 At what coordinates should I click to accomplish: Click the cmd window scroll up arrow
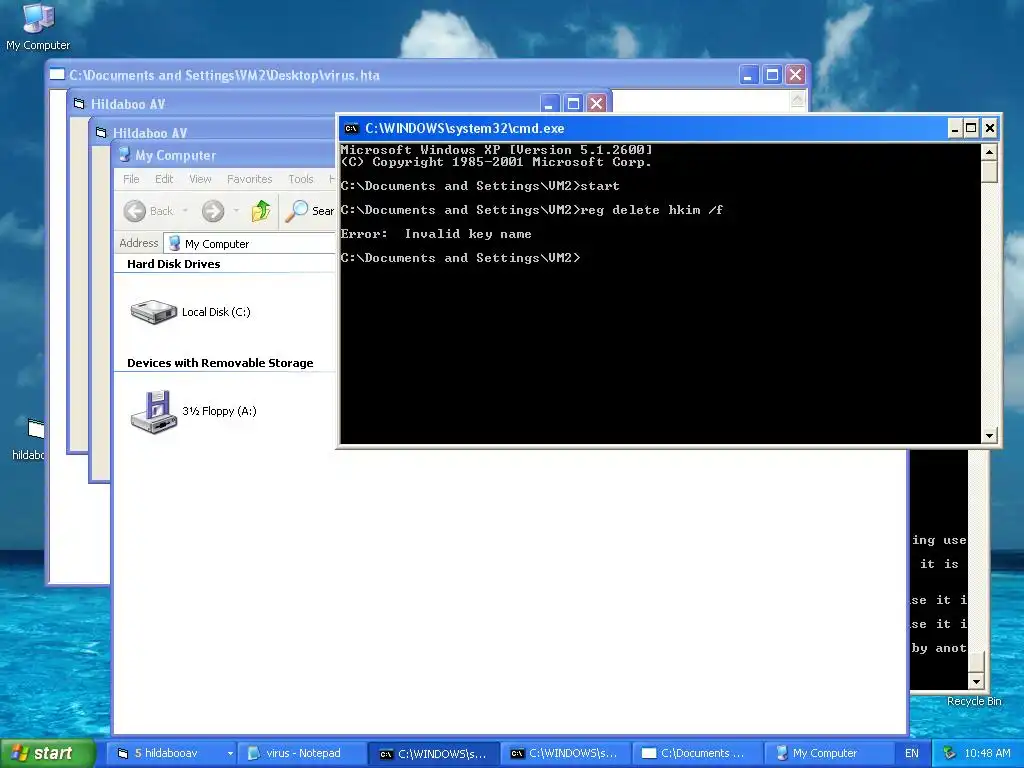tap(989, 152)
